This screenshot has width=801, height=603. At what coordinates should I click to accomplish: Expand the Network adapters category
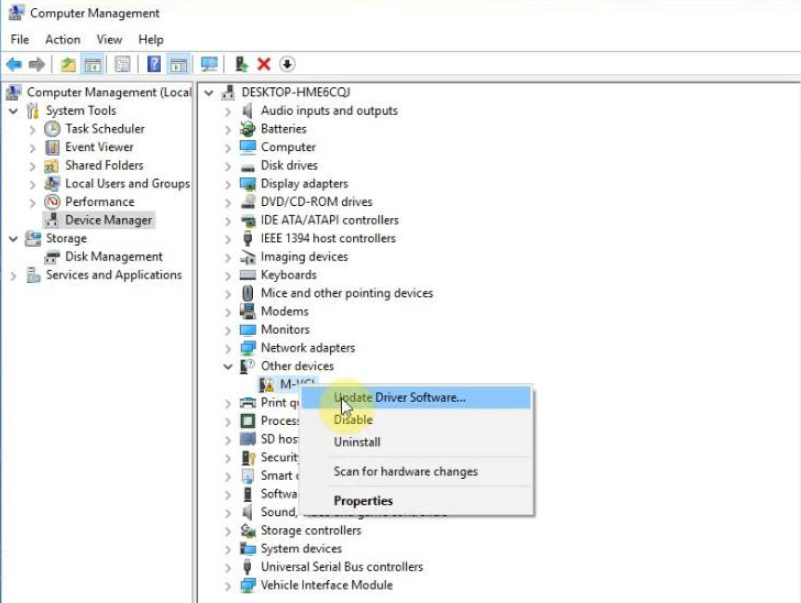click(228, 349)
